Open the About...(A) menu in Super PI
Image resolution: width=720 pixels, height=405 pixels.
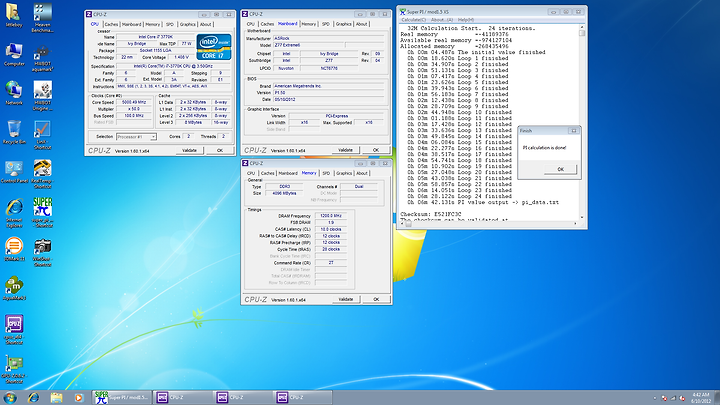pyautogui.click(x=442, y=20)
